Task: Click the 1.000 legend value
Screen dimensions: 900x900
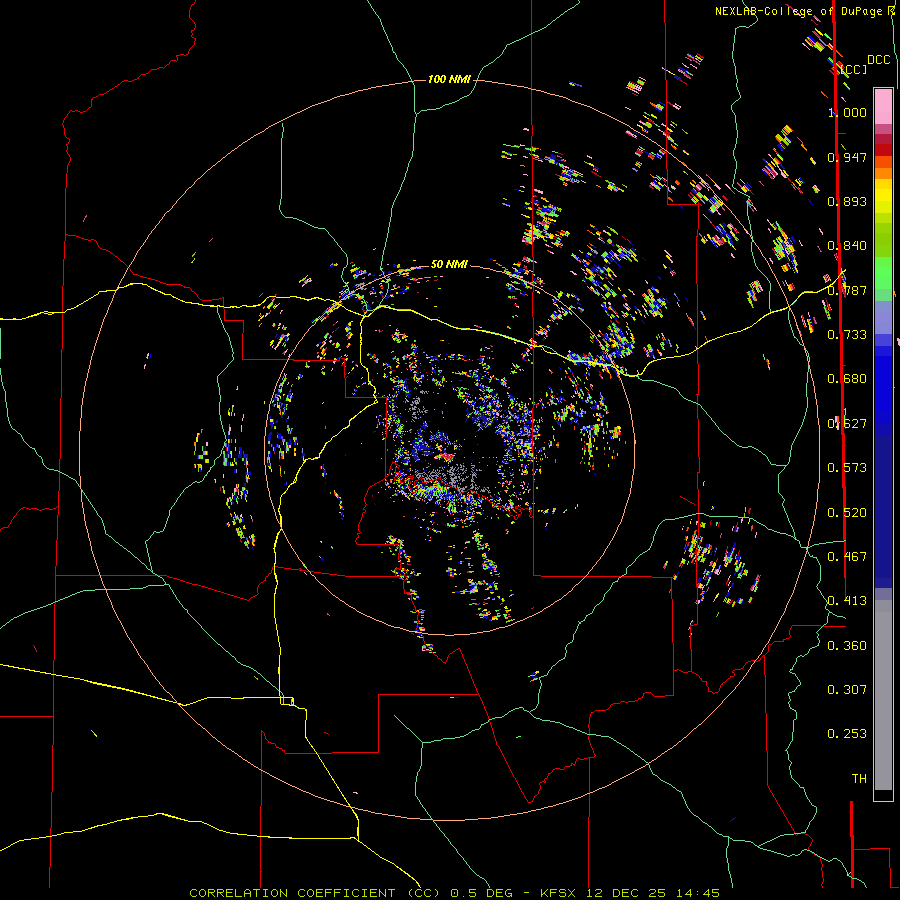Action: tap(847, 112)
